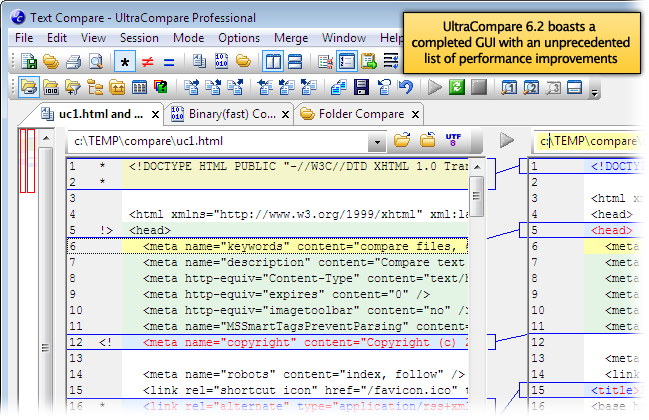Click the open folder with drive icon
This screenshot has width=649, height=420.
pyautogui.click(x=29, y=87)
